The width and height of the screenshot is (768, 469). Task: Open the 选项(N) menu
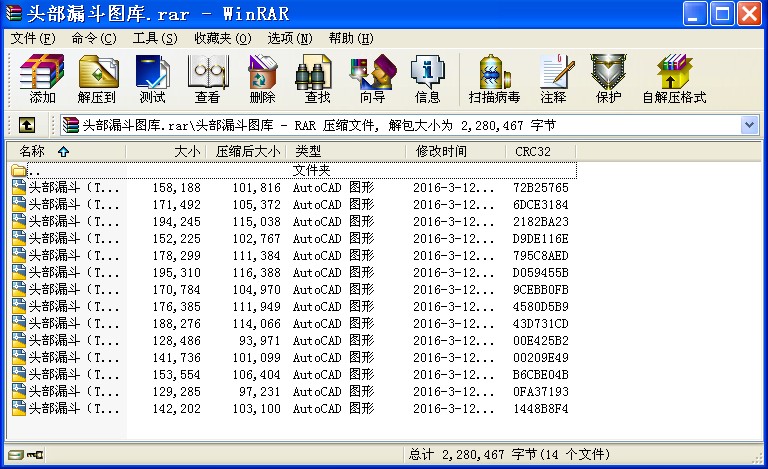[290, 38]
